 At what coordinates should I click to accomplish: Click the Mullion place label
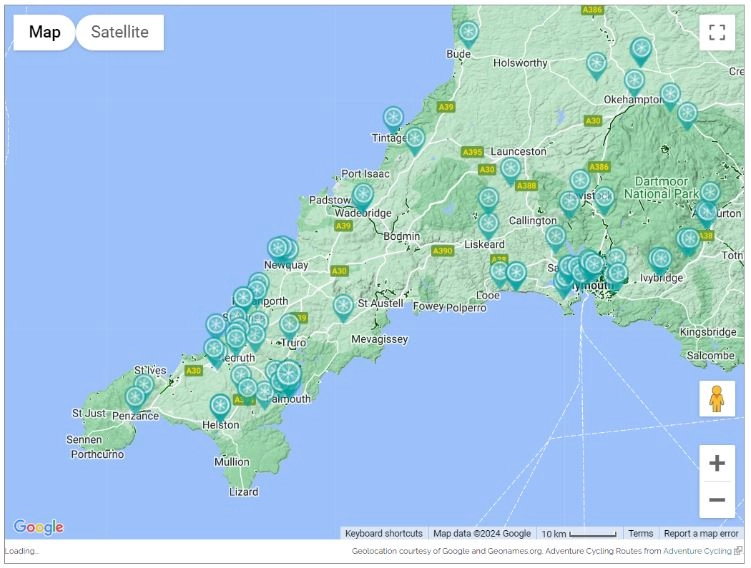(232, 462)
